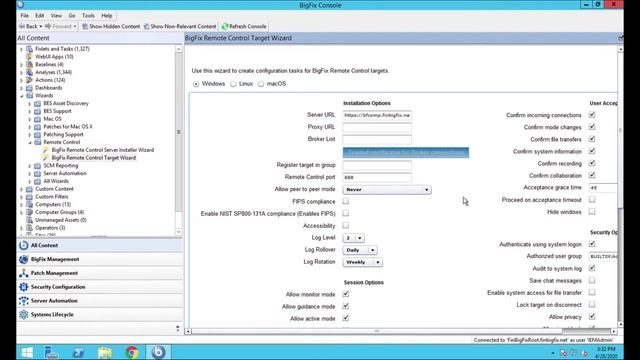The height and width of the screenshot is (360, 640).
Task: Open BigFix Remote Control Server Installer Wizard
Action: click(x=102, y=150)
